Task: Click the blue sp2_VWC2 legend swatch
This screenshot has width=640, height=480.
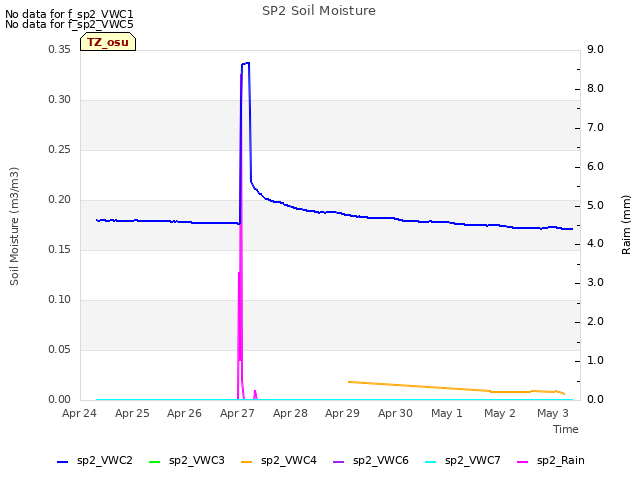Action: click(x=62, y=462)
